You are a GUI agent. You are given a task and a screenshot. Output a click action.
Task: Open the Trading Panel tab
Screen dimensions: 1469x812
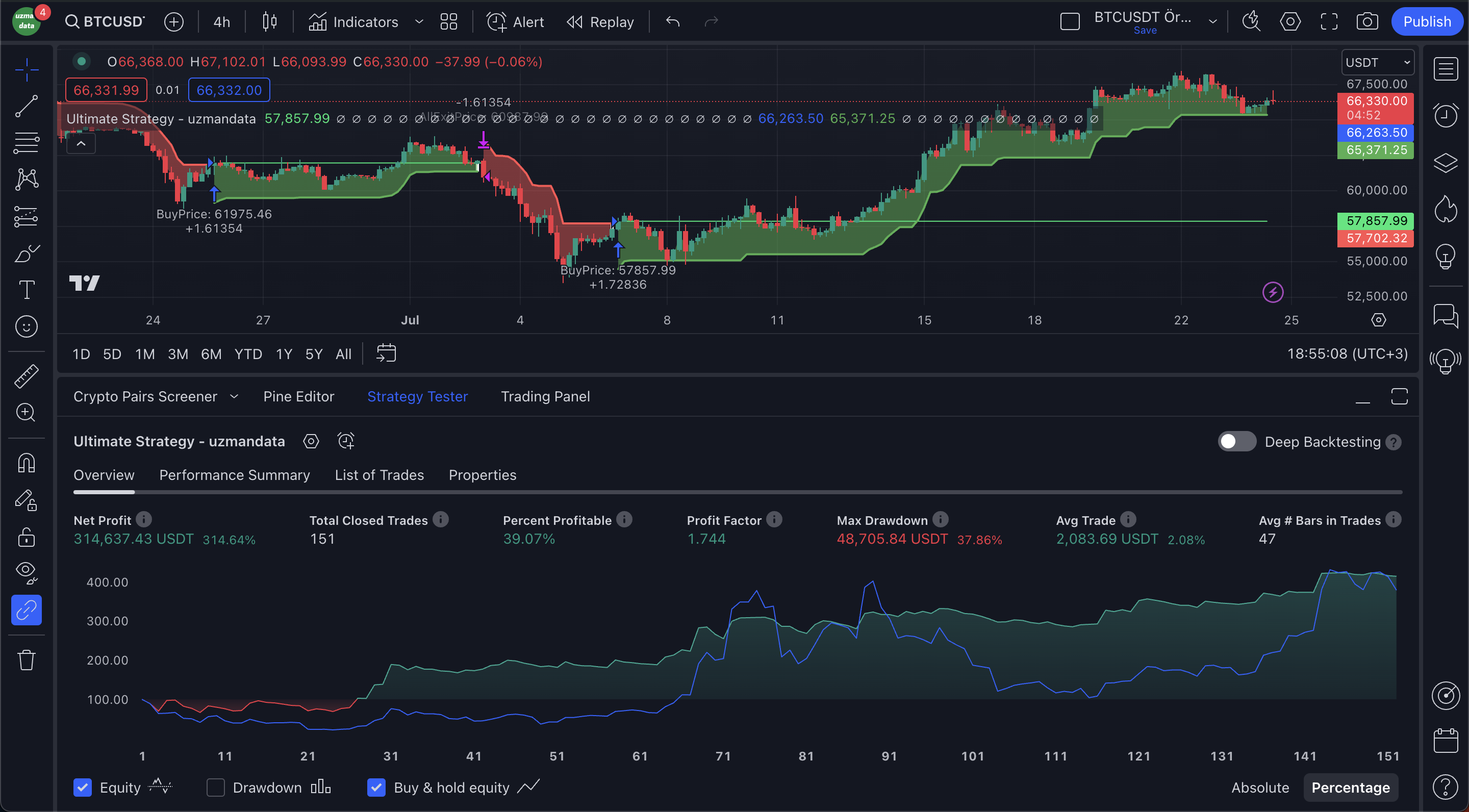[x=545, y=396]
